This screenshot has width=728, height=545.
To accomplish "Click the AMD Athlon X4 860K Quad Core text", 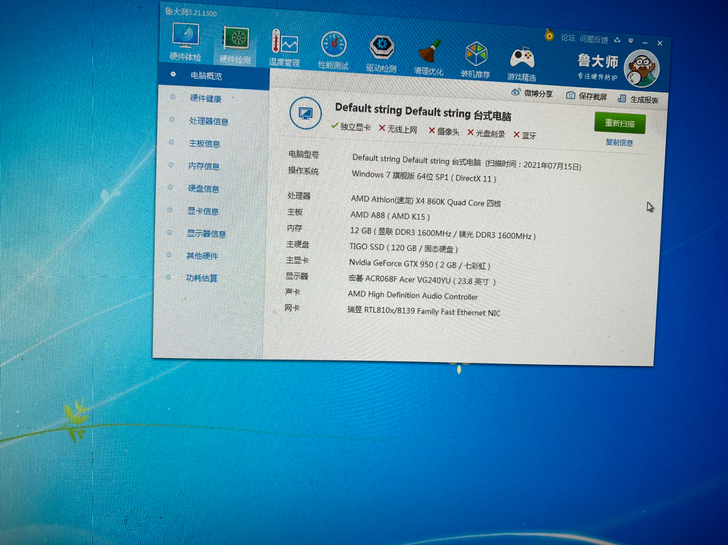I will coord(426,201).
